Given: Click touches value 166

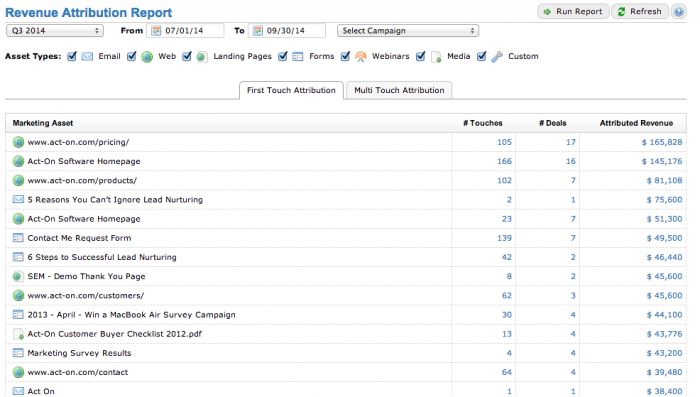Looking at the screenshot, I should [504, 161].
